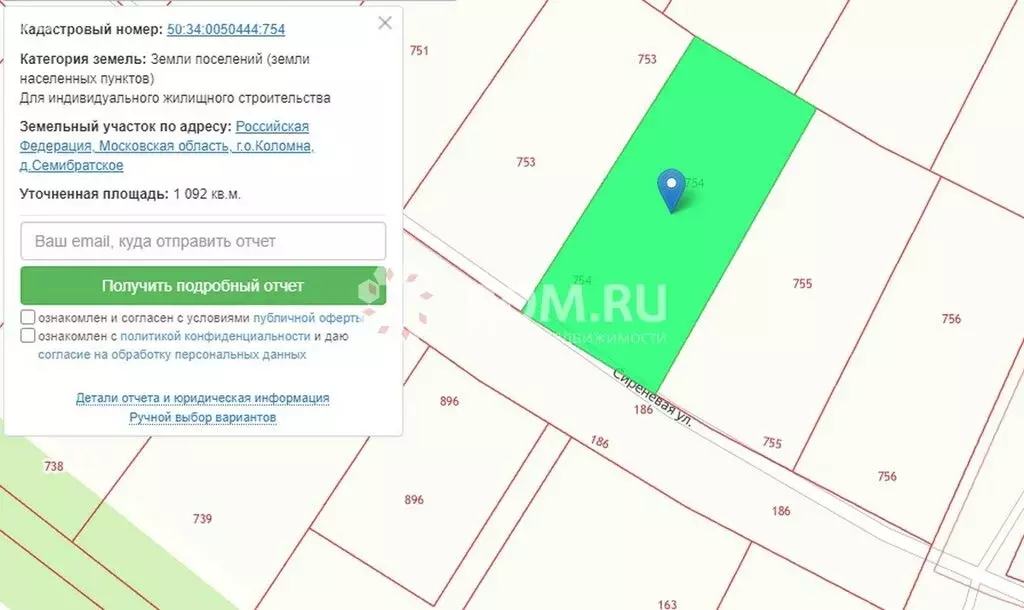The height and width of the screenshot is (610, 1024).
Task: Open the Детали отчета и юридическая информация link
Action: 202,397
